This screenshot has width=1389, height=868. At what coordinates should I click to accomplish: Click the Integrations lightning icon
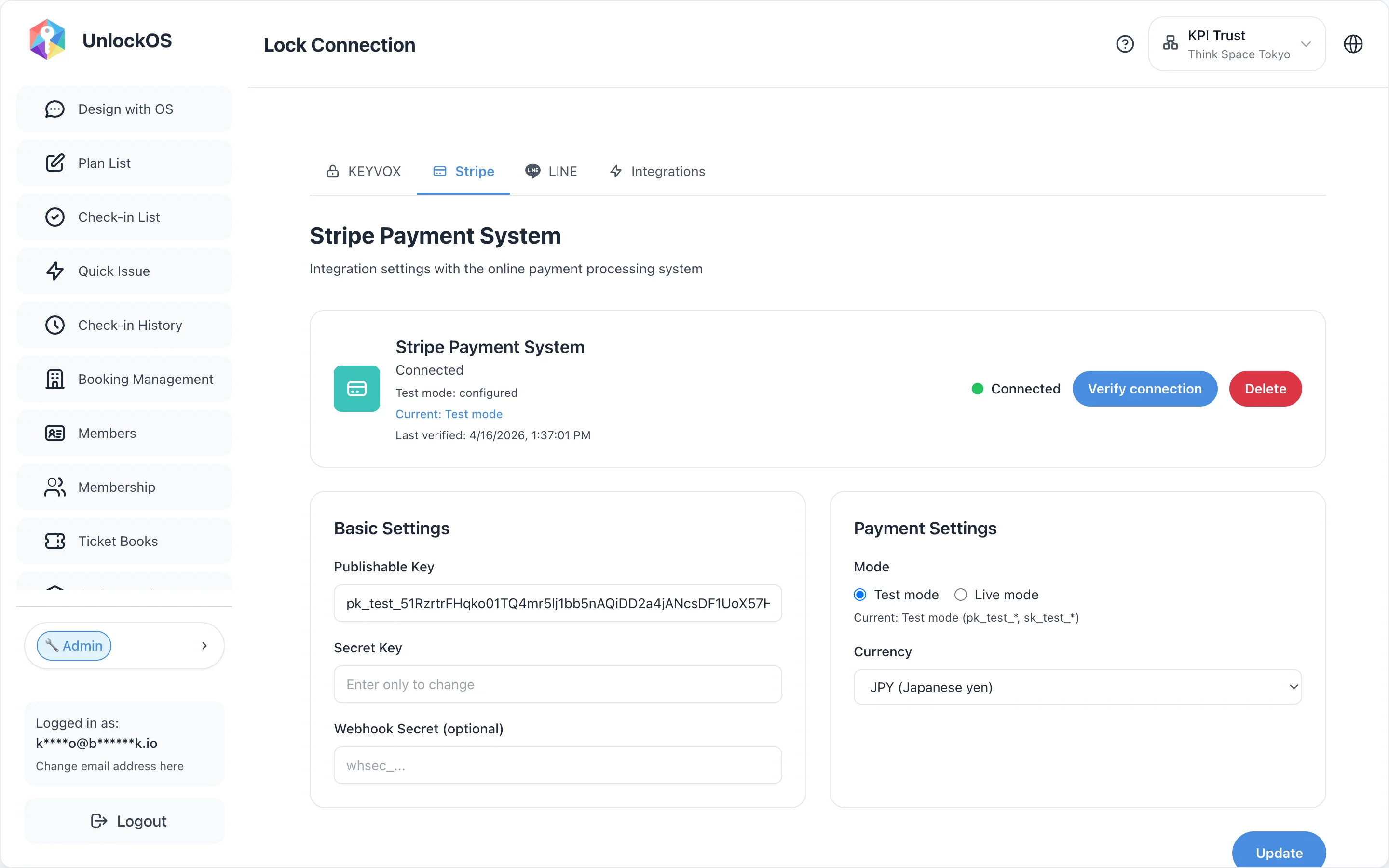615,171
